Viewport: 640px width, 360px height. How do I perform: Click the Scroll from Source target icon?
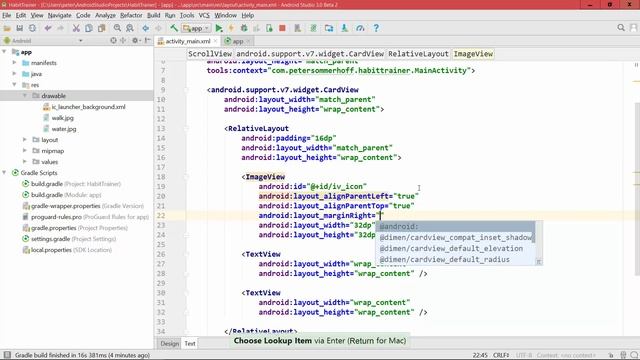[x=113, y=40]
